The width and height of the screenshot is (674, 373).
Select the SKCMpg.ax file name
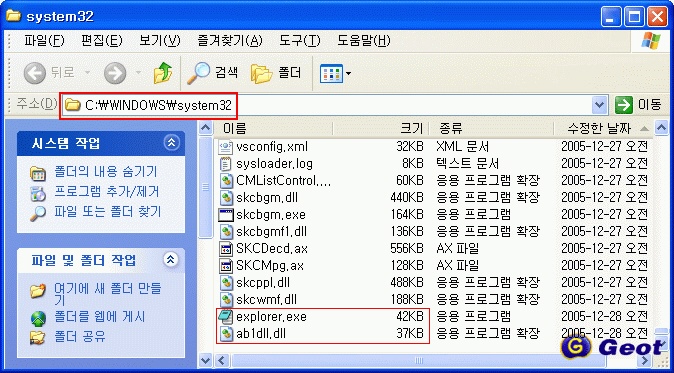(x=270, y=266)
